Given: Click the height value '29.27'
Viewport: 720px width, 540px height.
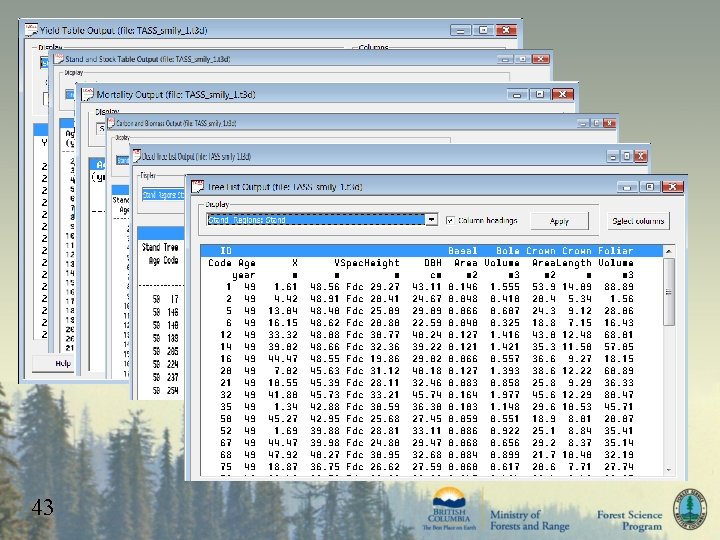Looking at the screenshot, I should click(x=385, y=287).
